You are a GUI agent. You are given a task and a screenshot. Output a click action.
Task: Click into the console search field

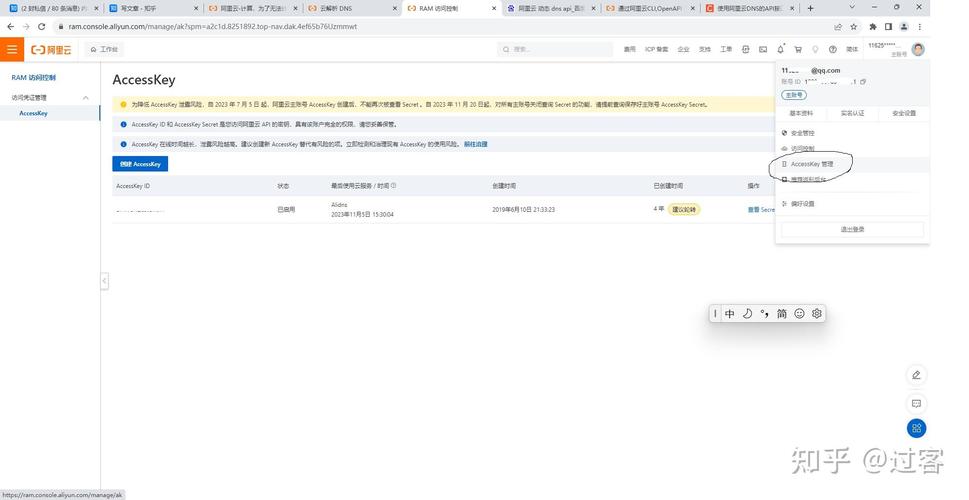[x=555, y=49]
